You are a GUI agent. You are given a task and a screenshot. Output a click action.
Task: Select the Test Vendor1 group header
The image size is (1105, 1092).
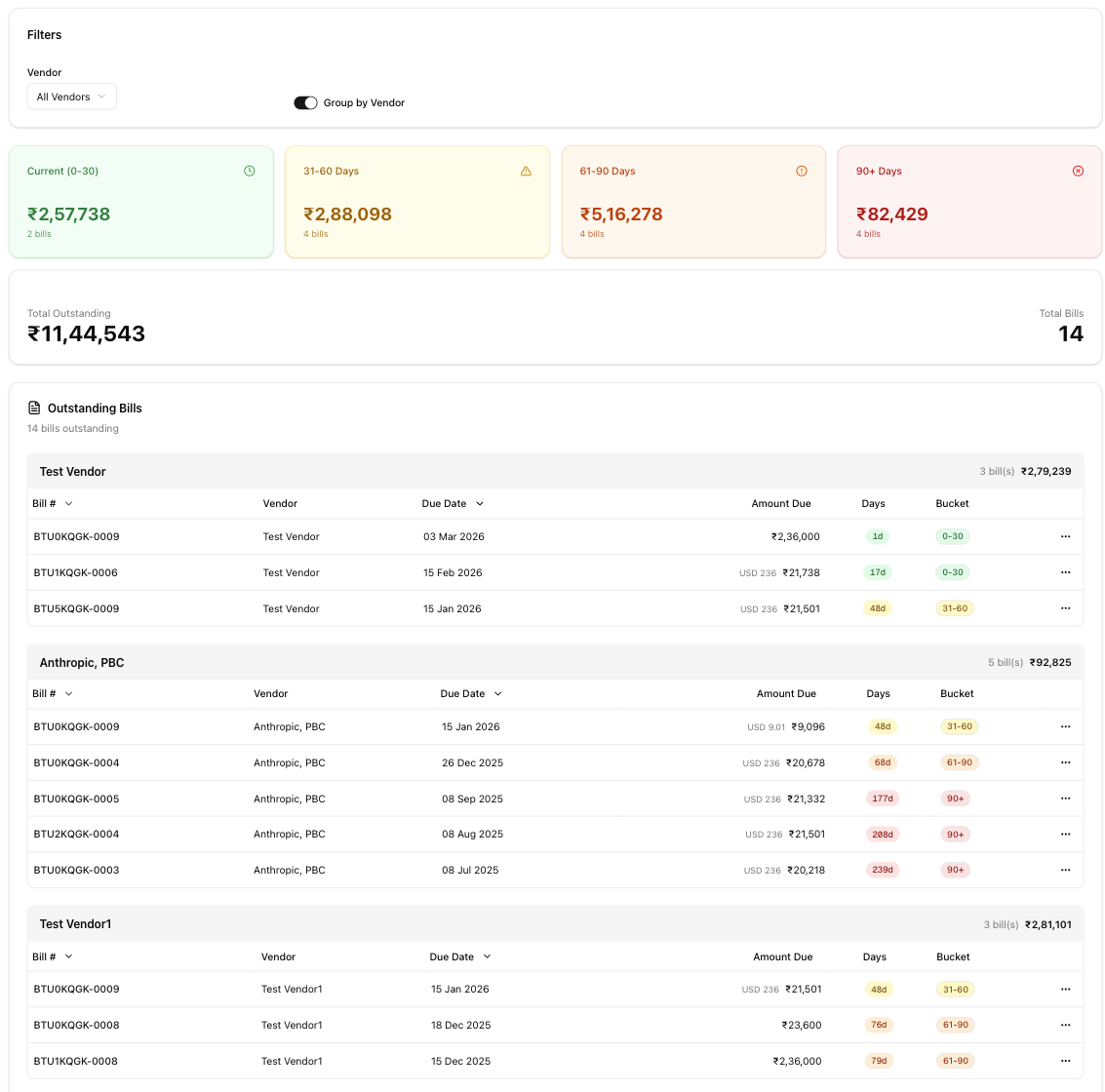pyautogui.click(x=75, y=923)
